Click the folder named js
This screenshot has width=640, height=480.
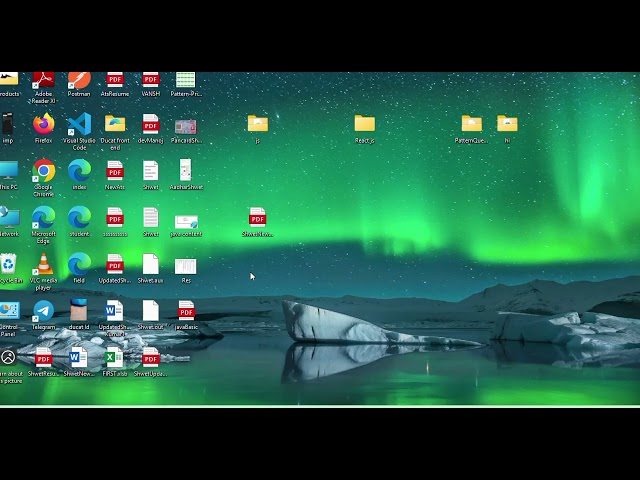pos(257,124)
